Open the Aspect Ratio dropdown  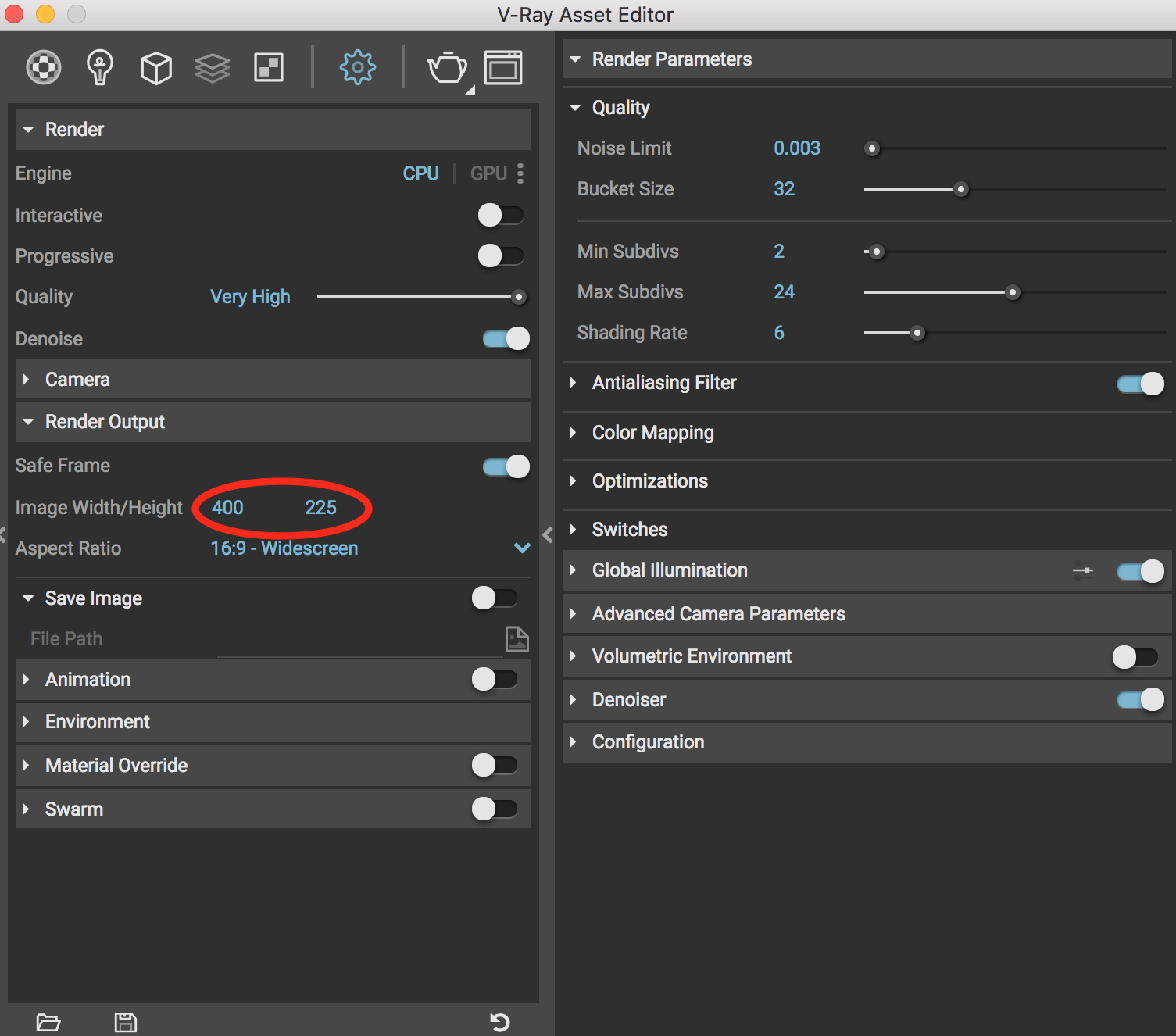click(522, 548)
